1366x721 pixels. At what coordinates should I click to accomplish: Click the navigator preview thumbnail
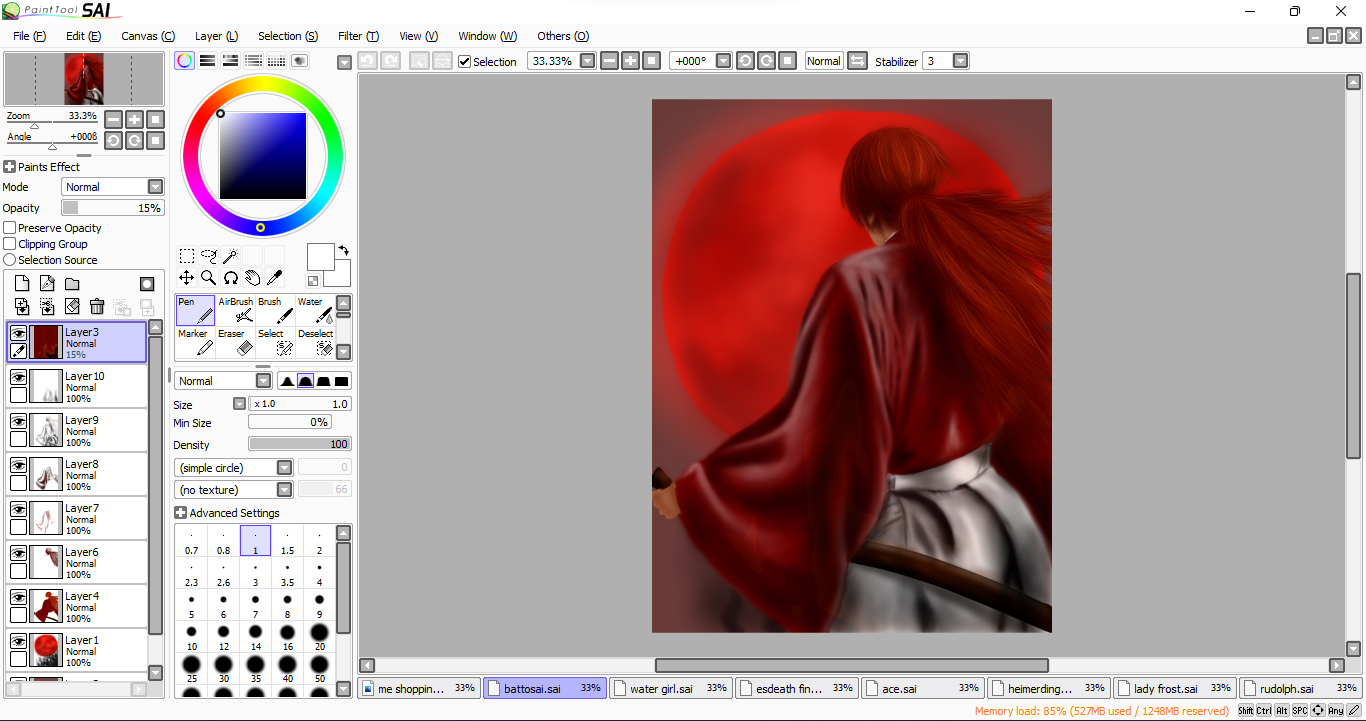[x=84, y=79]
